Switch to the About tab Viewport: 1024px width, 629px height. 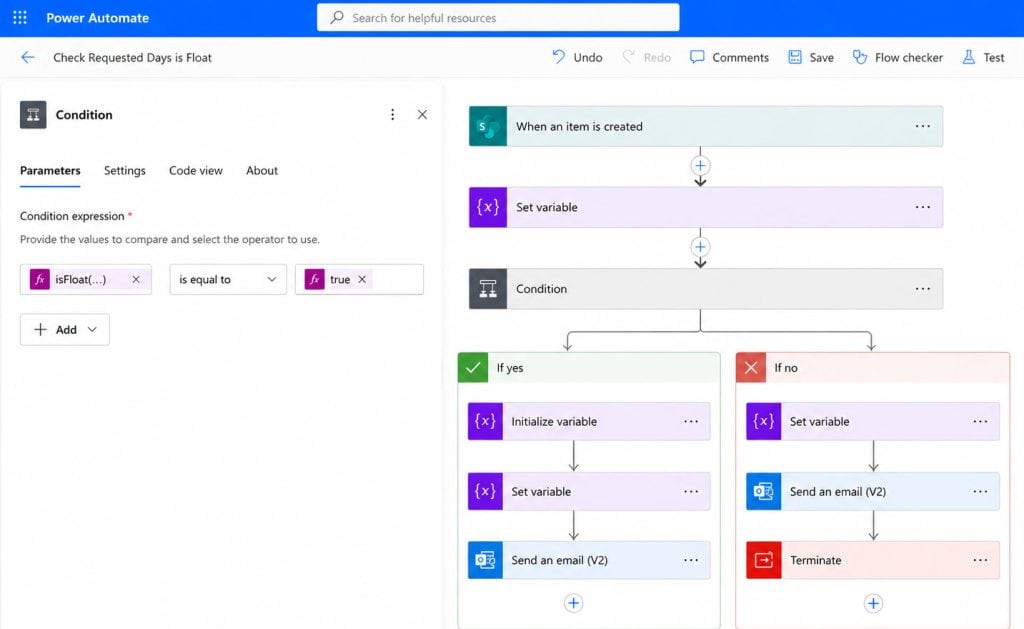pos(262,170)
